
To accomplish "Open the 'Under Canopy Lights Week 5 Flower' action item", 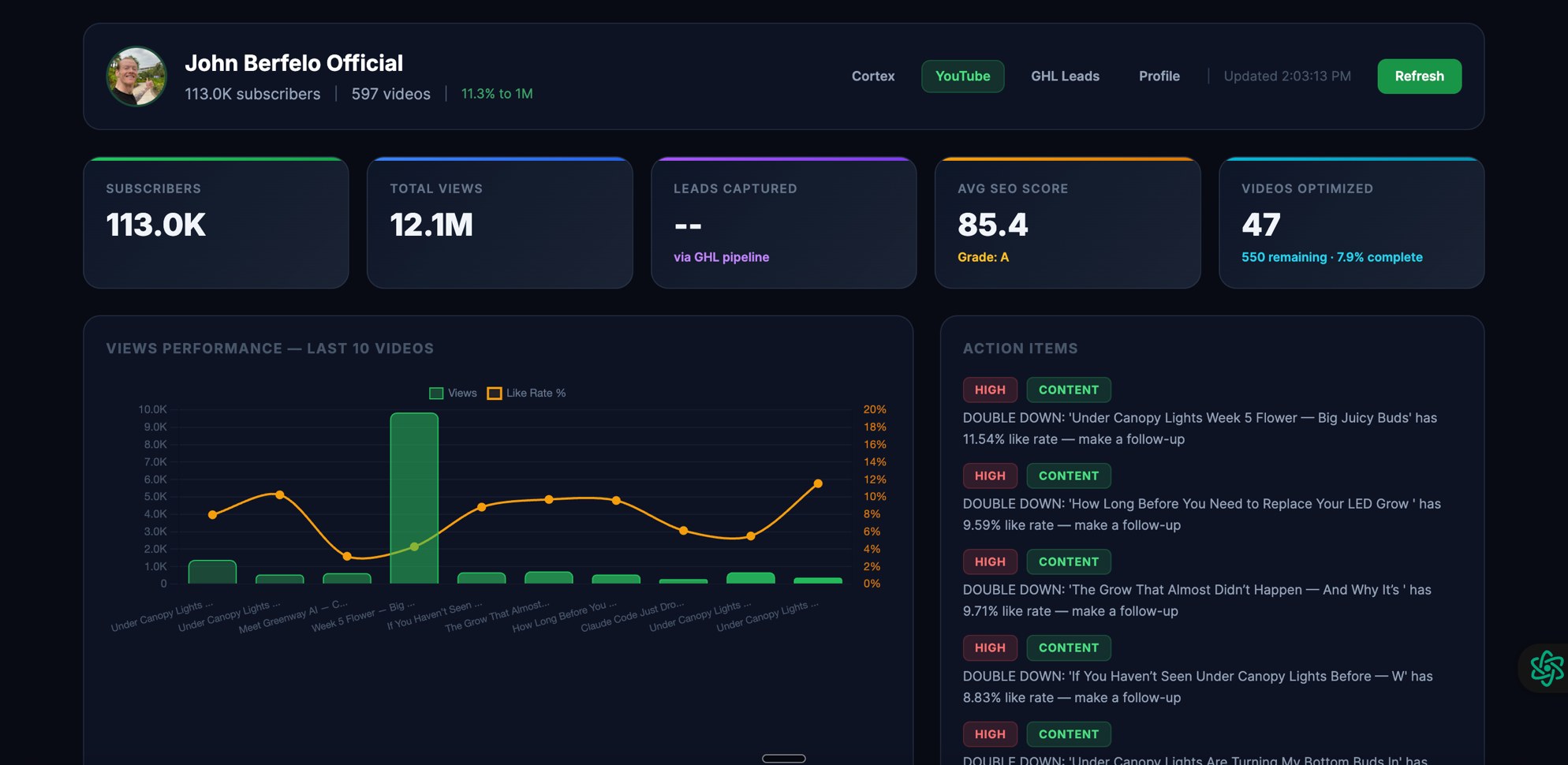I will (x=1200, y=428).
